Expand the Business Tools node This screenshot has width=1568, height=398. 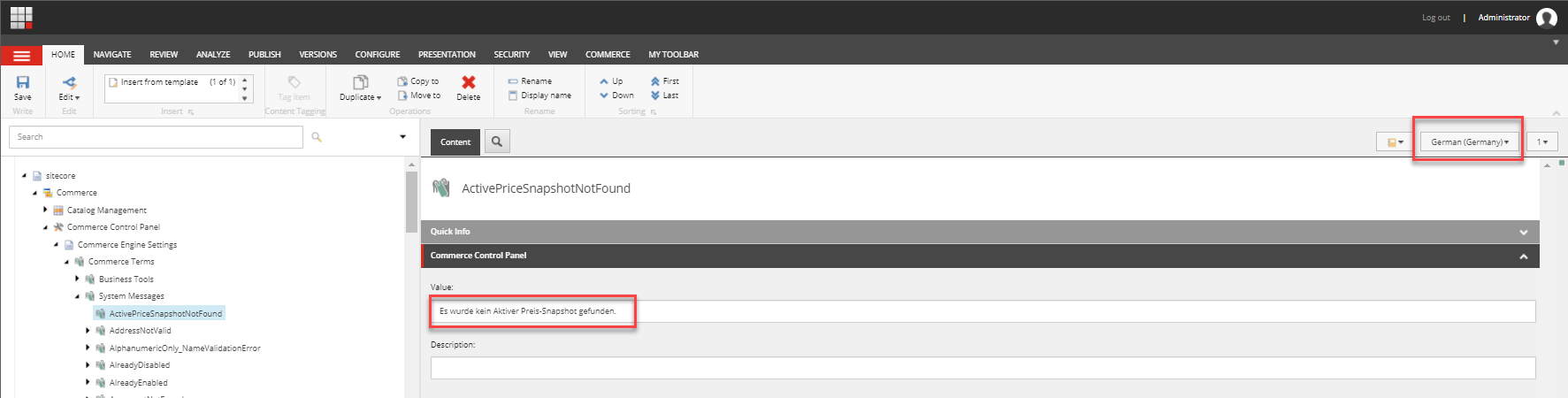[78, 279]
